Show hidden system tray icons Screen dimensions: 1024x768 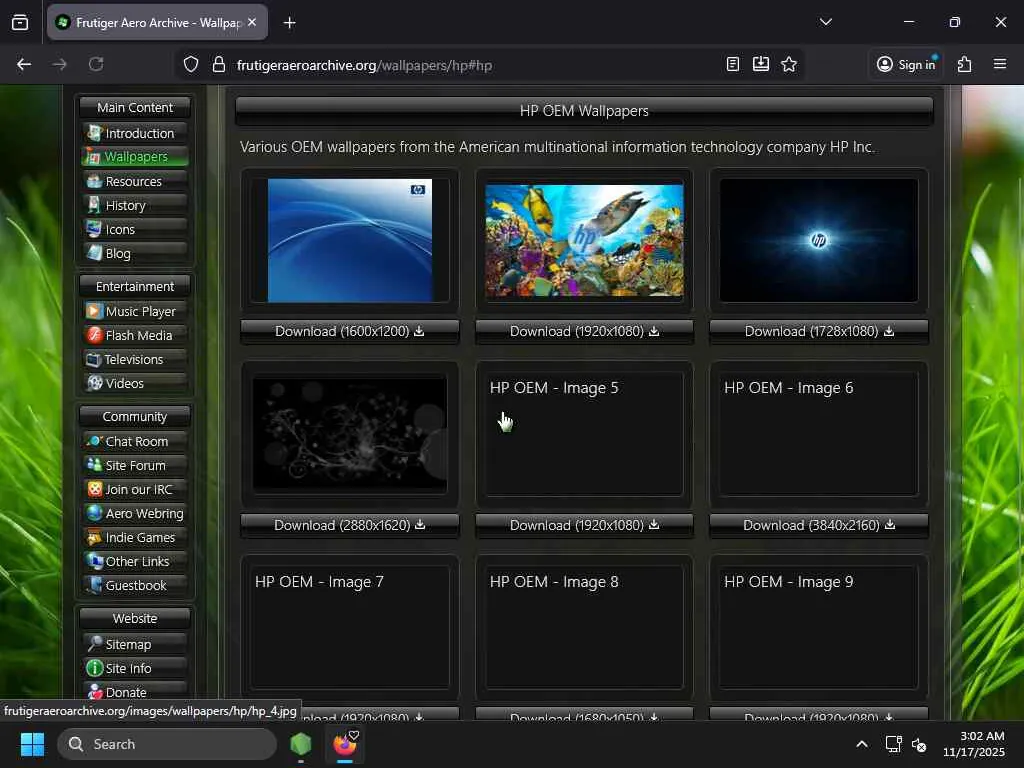click(x=861, y=744)
